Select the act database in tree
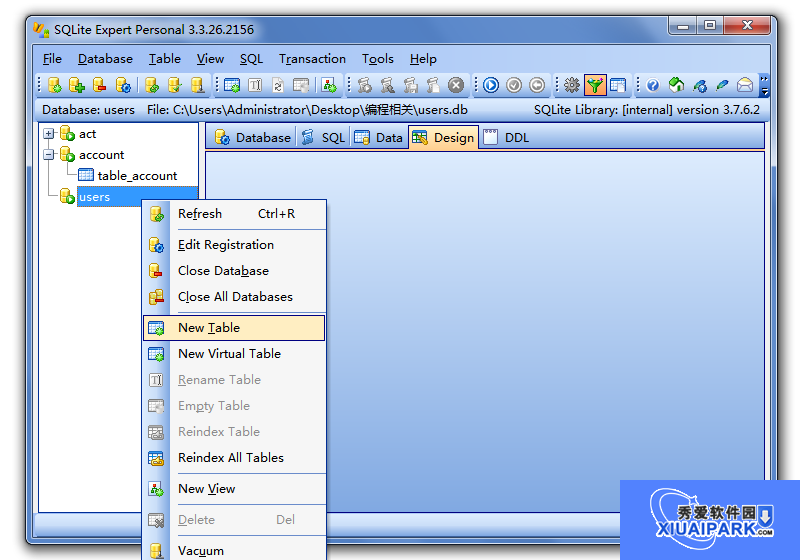This screenshot has height=560, width=800. click(x=87, y=134)
